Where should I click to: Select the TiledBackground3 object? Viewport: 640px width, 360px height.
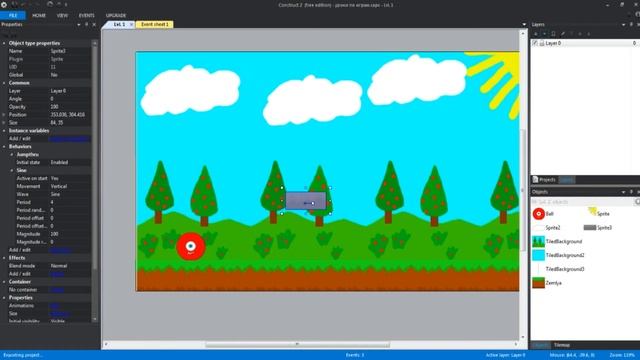tap(558, 269)
